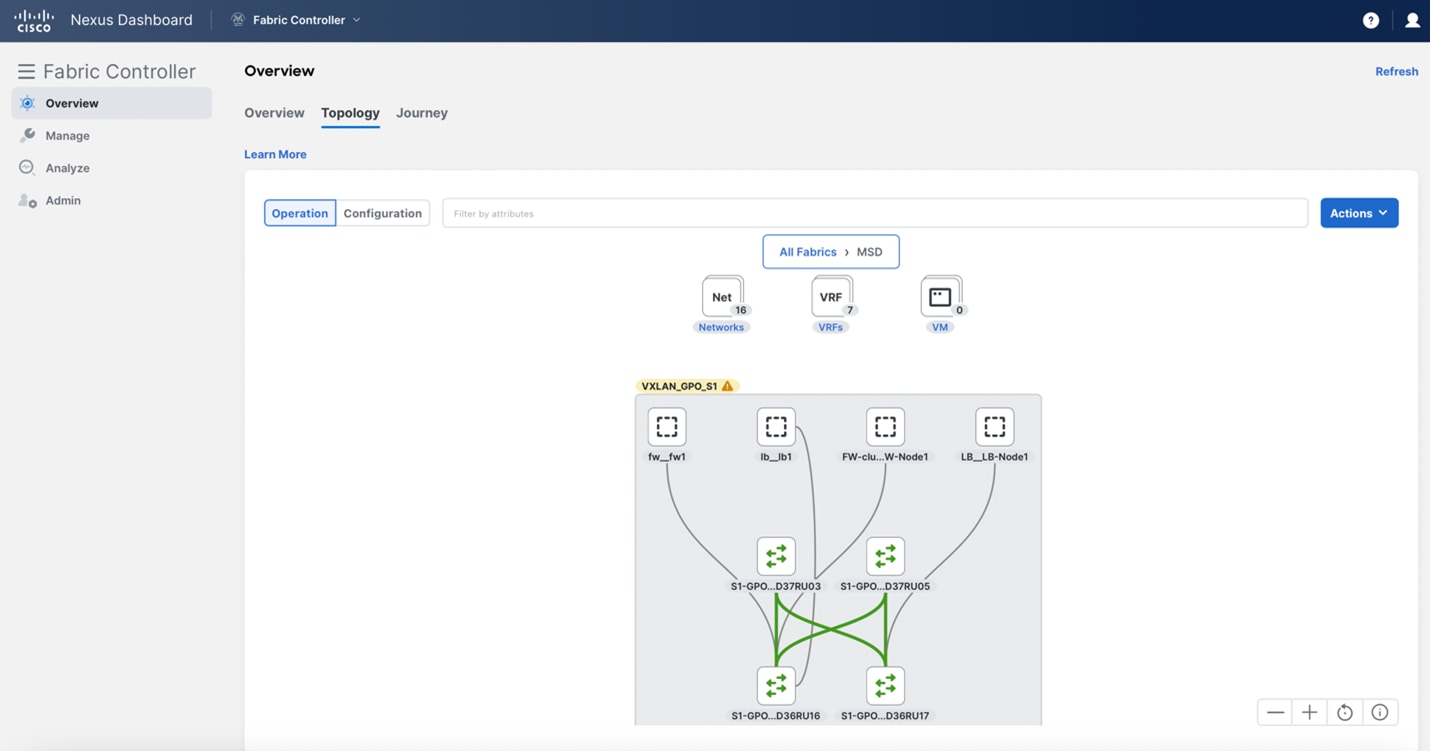Select the lb__lb1 node icon
Screen dimensions: 1430x751
click(776, 427)
